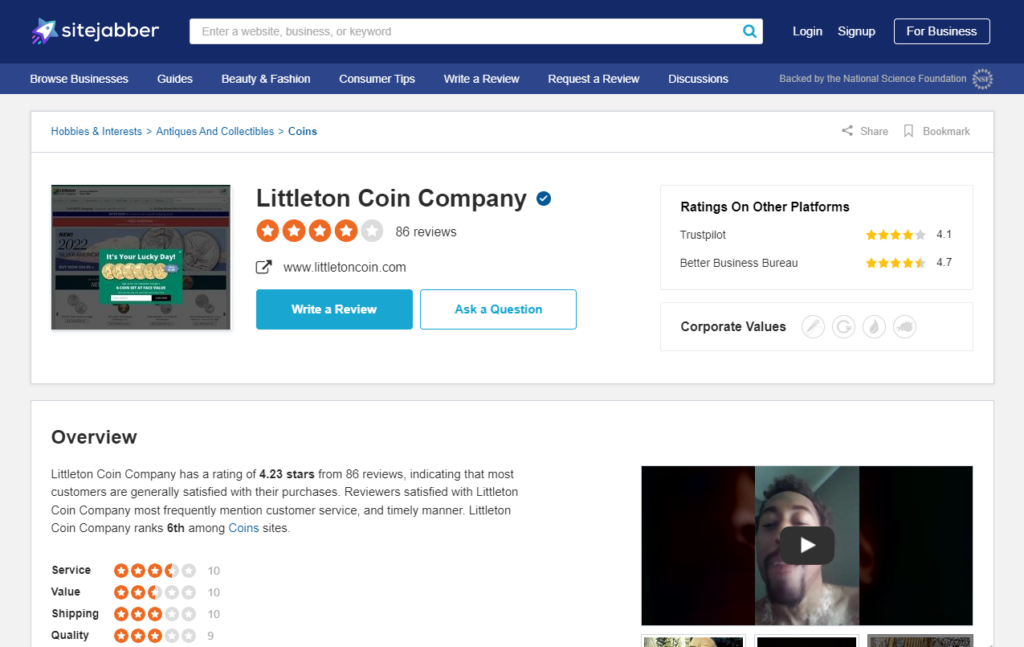1024x647 pixels.
Task: Click the Better Business Bureau label
Action: [739, 263]
